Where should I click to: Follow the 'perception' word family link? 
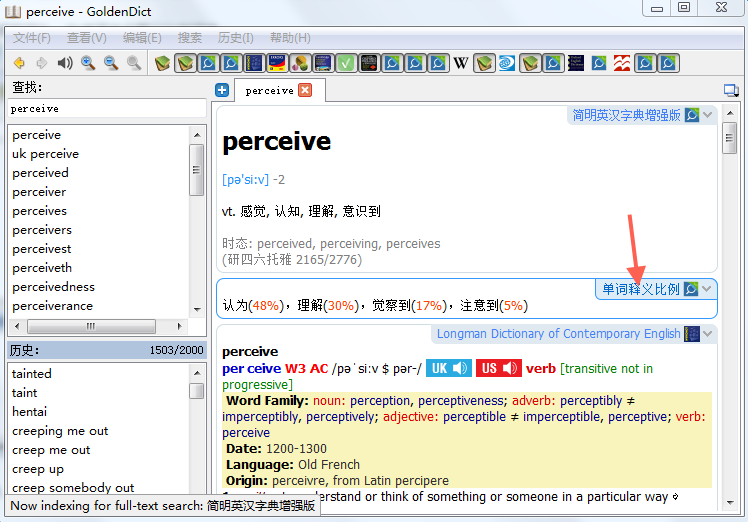tap(380, 401)
